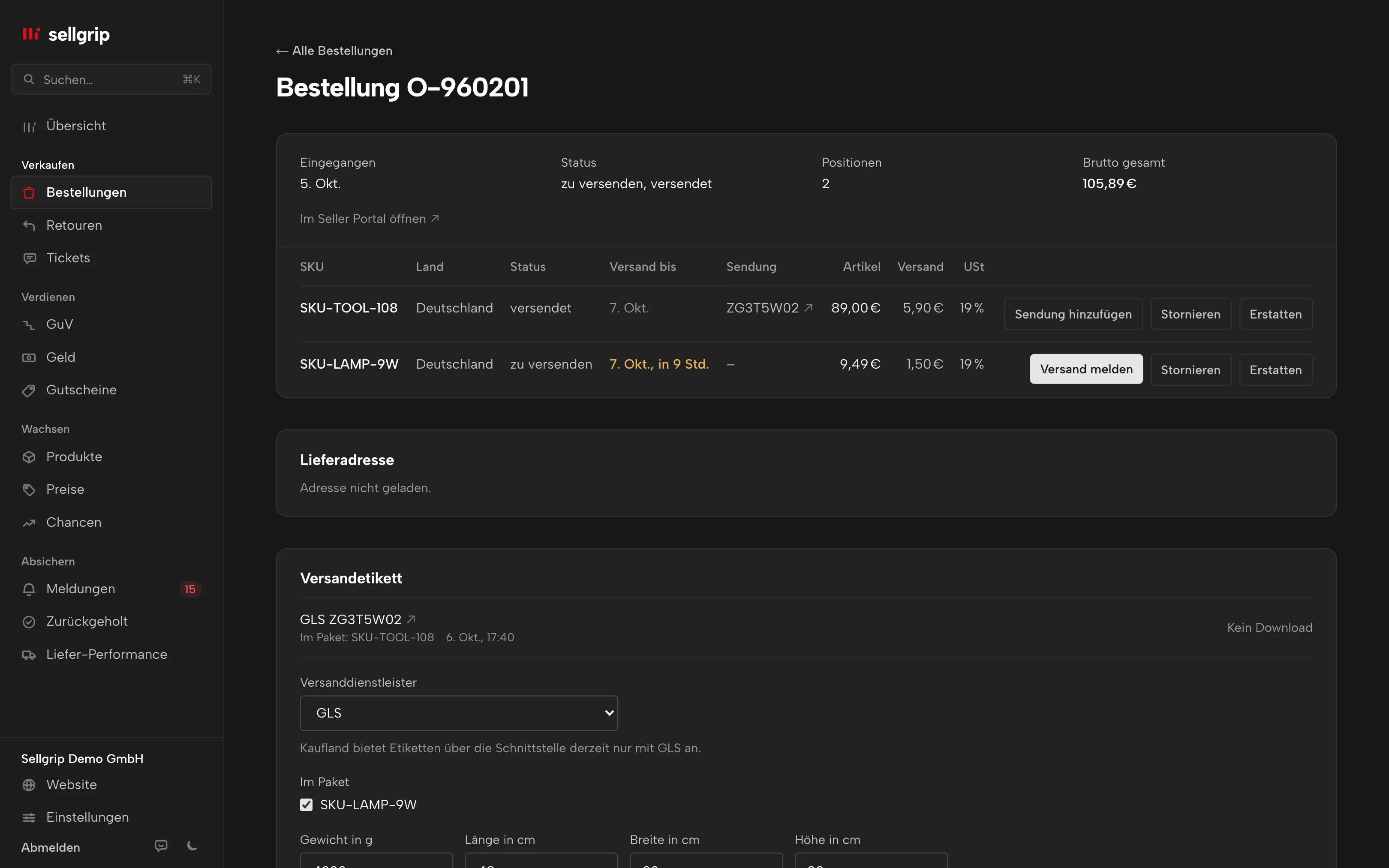Click the Produkte box icon
The height and width of the screenshot is (868, 1389).
[29, 457]
